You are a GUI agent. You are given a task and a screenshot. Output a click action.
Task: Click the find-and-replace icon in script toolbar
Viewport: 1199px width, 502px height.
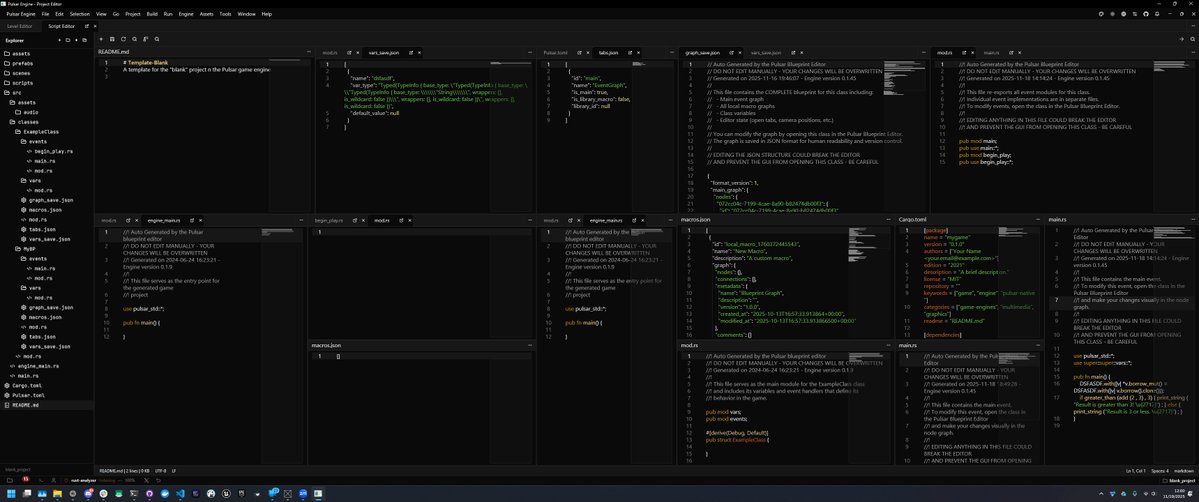click(145, 39)
